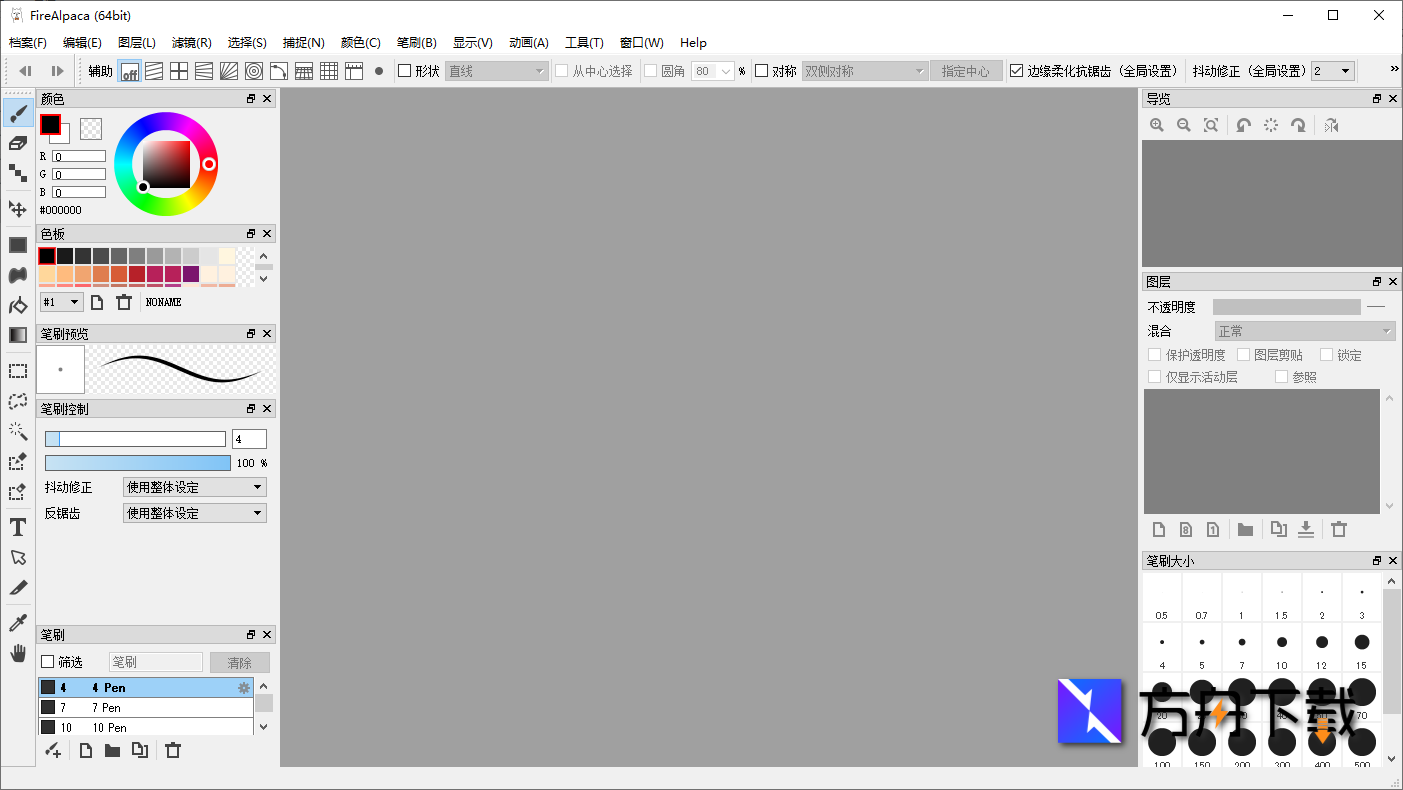The height and width of the screenshot is (790, 1403).
Task: Expand the 抖动修正 dropdown showing 使用整体设定
Action: tap(194, 487)
